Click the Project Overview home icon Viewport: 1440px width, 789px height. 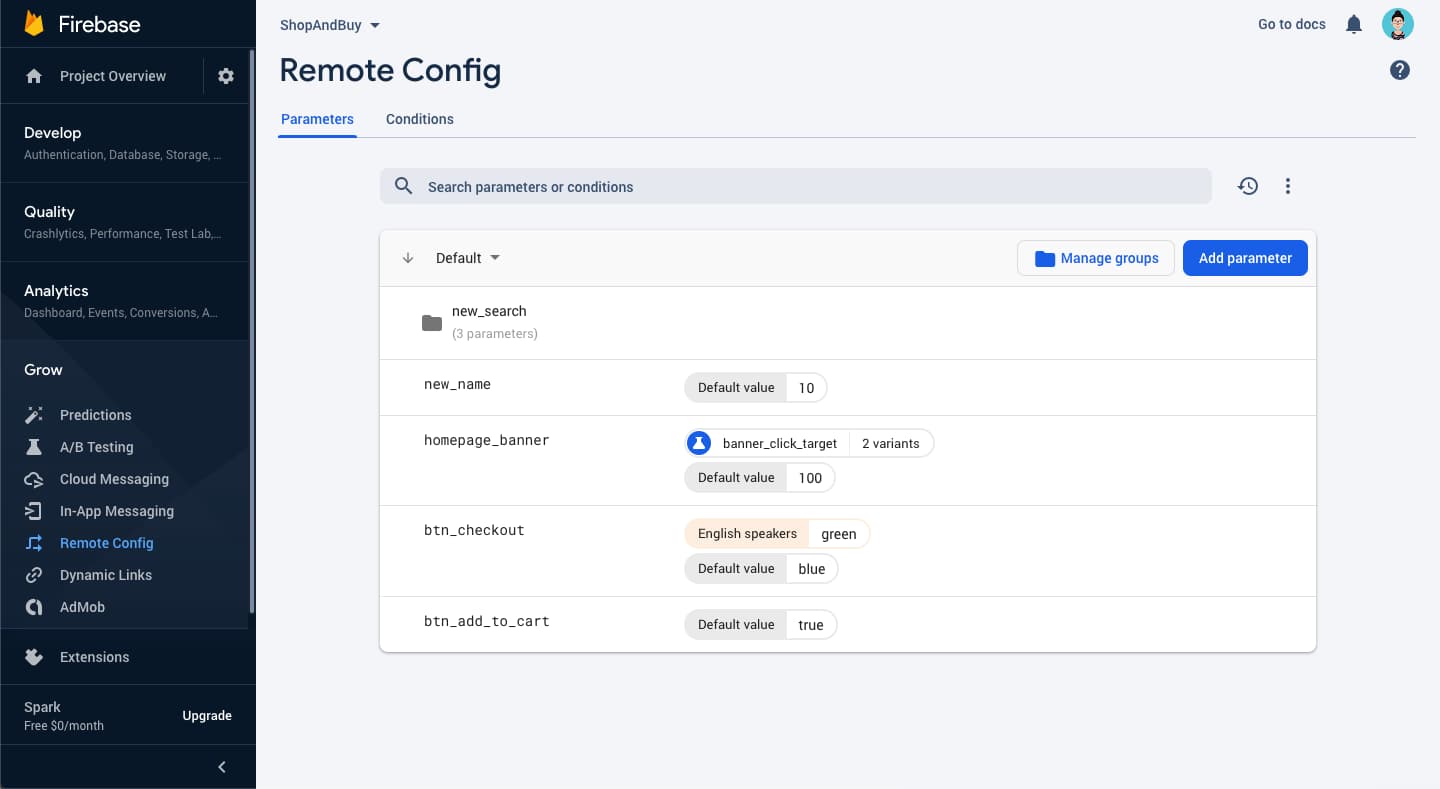(x=34, y=76)
